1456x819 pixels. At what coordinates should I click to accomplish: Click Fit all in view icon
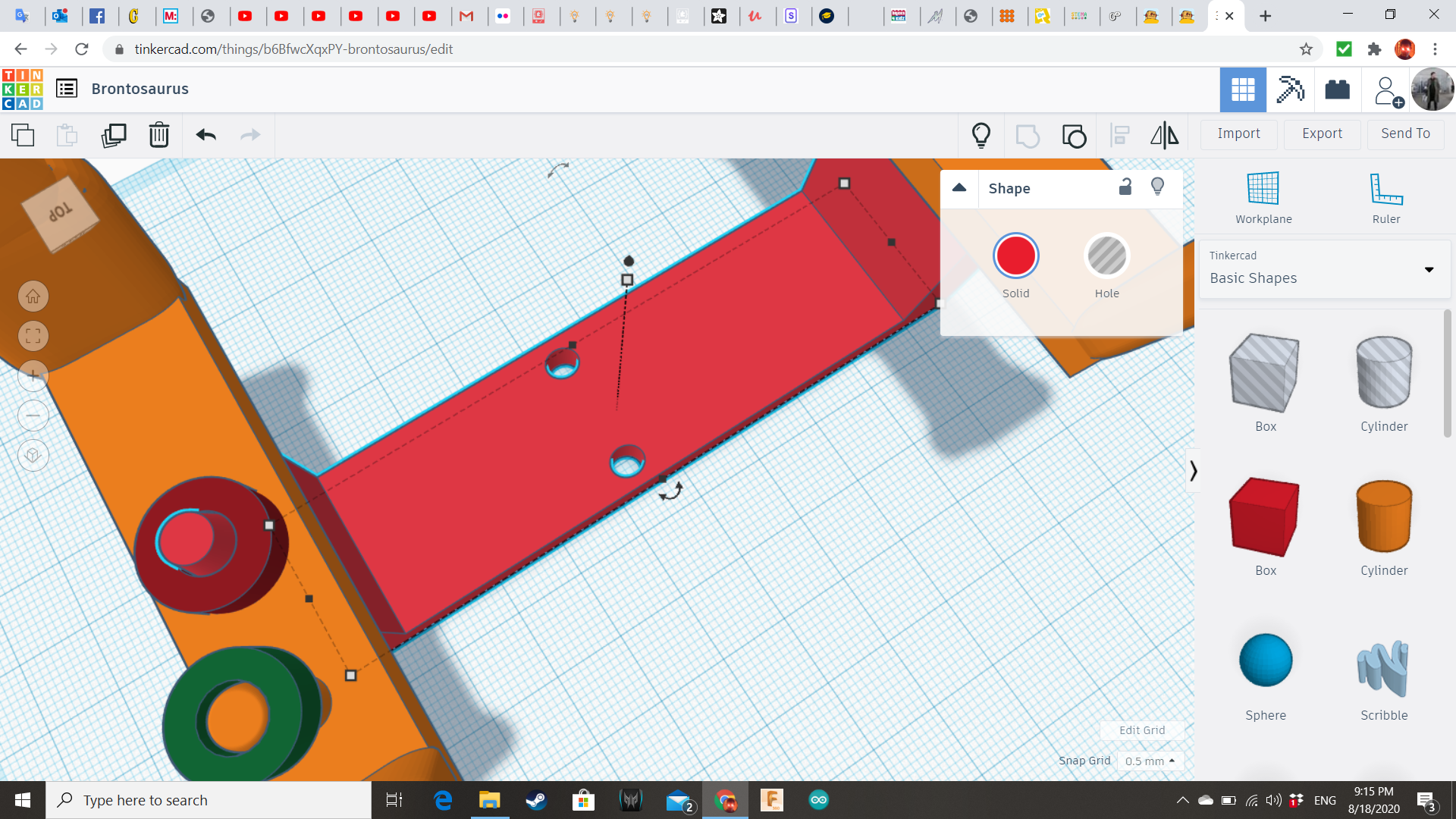click(33, 336)
